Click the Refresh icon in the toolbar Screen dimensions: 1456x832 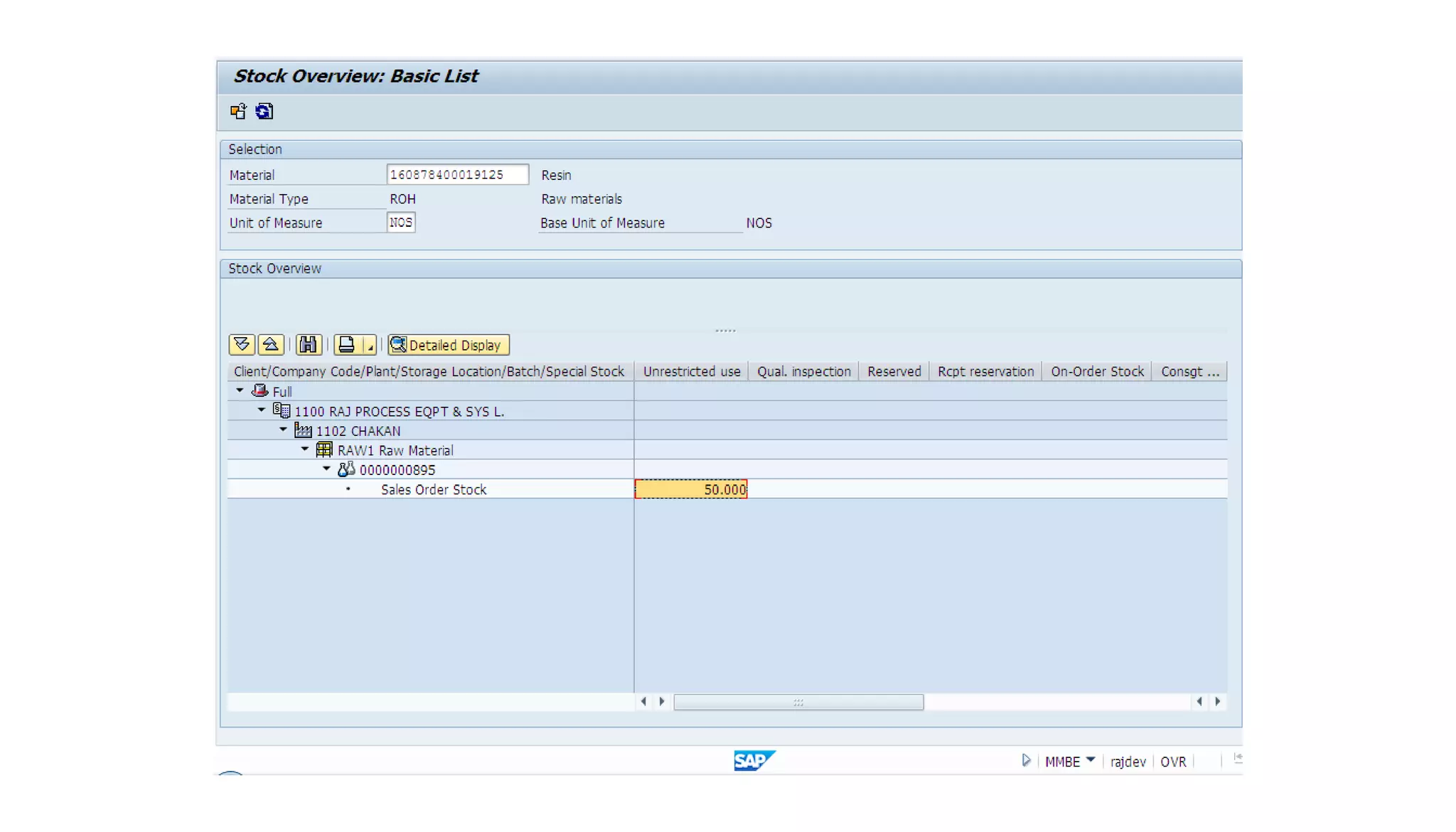(x=264, y=112)
